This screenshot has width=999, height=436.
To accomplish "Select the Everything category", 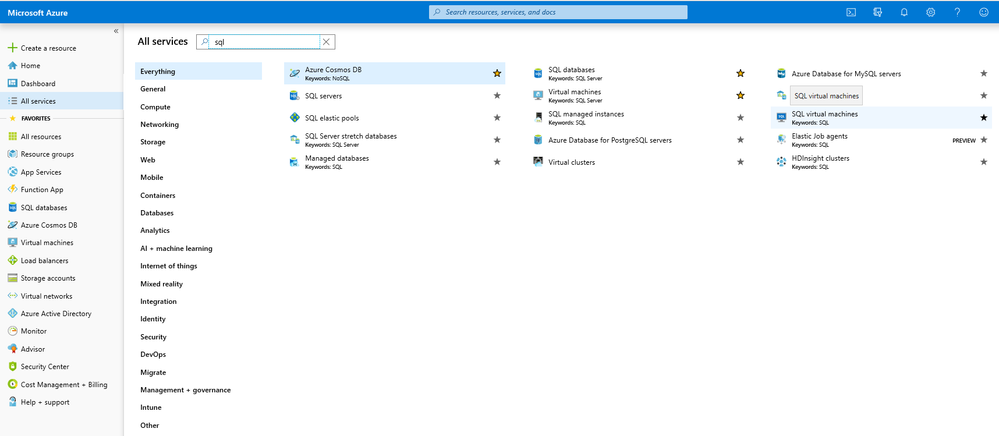I will [198, 71].
